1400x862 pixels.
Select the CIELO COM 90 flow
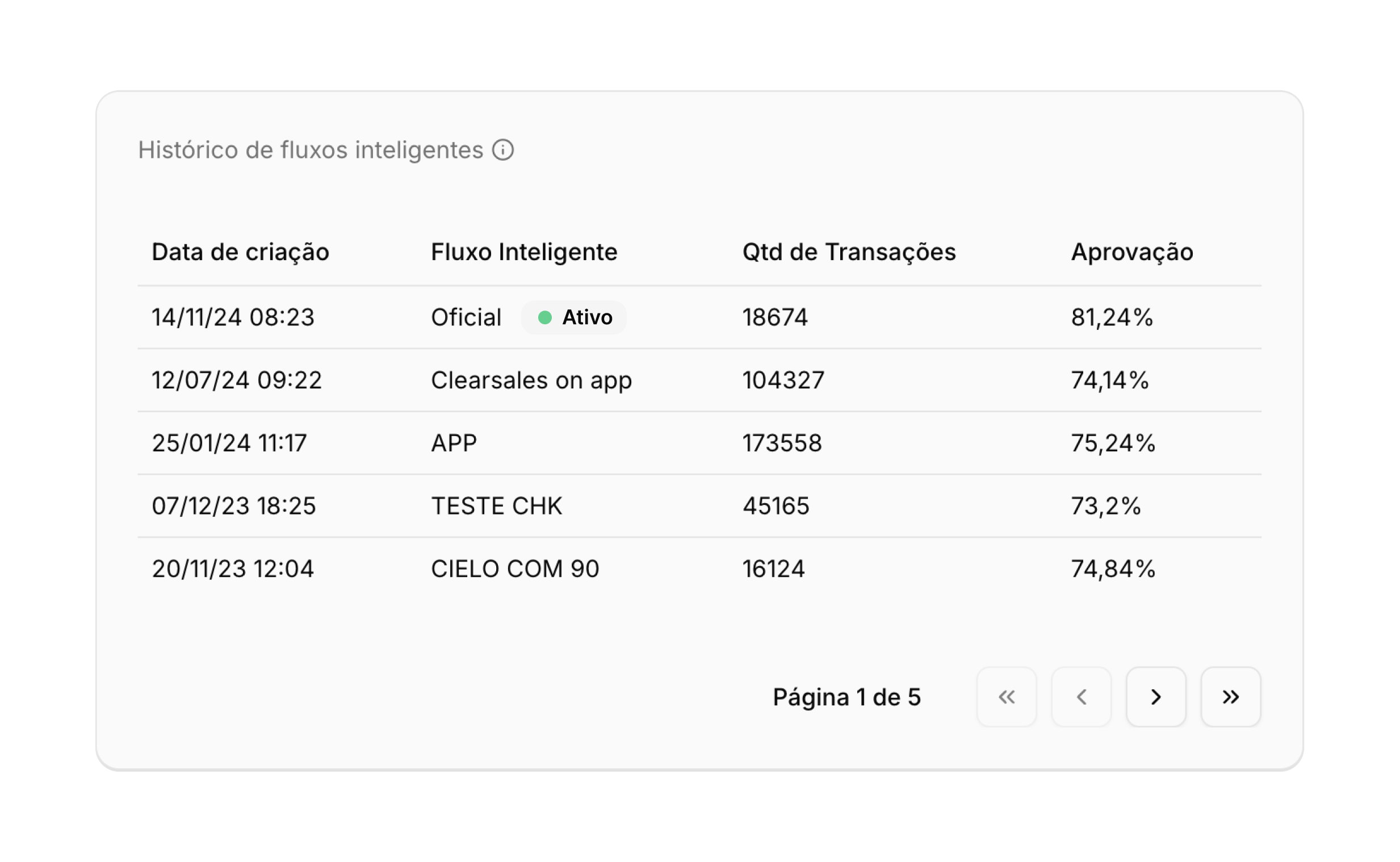(x=514, y=568)
